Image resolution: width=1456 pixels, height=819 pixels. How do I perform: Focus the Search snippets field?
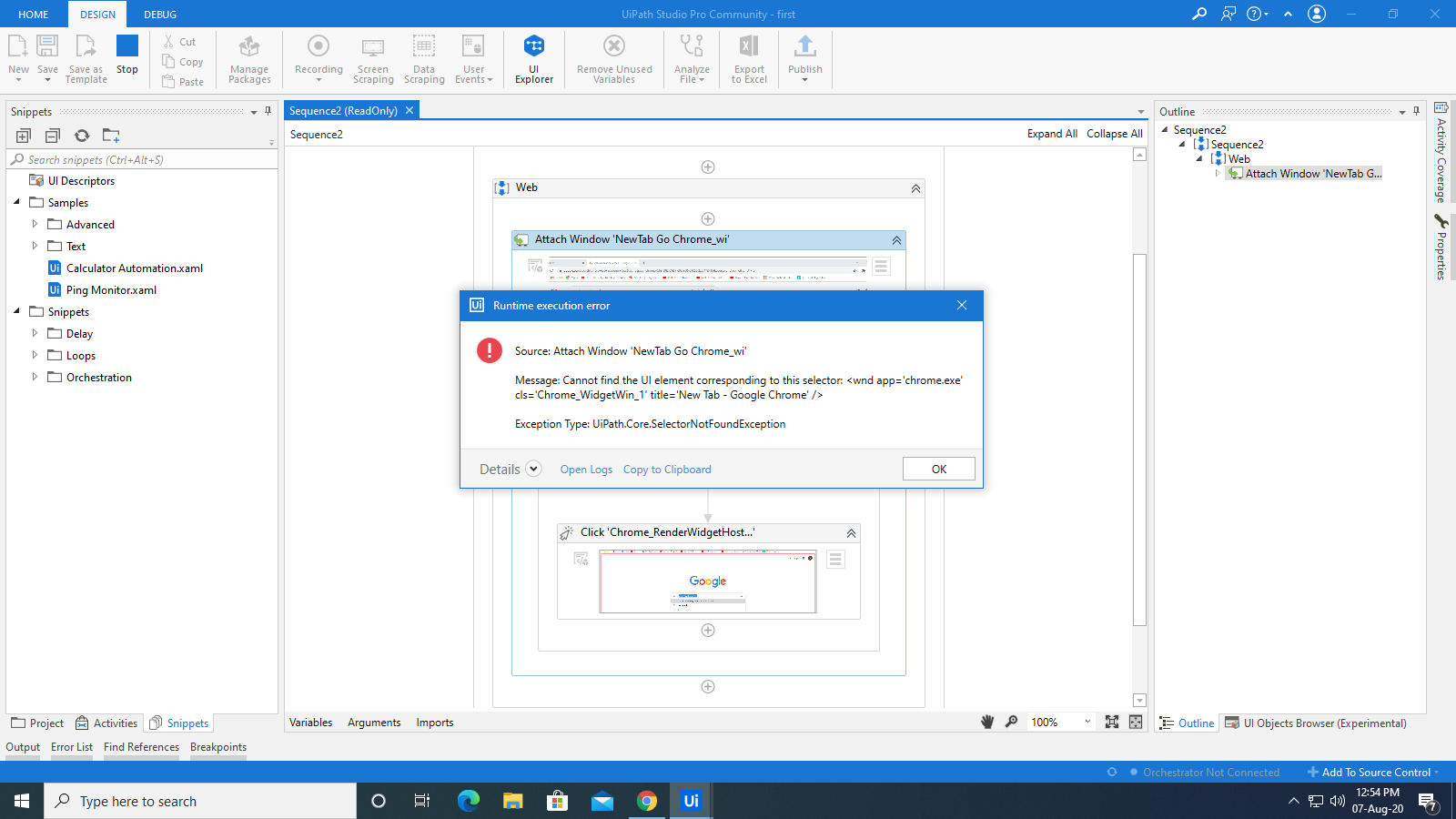142,159
